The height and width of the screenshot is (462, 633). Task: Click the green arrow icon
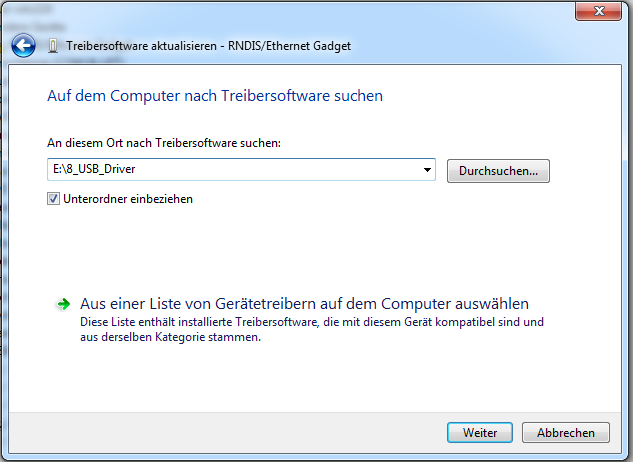pyautogui.click(x=63, y=303)
